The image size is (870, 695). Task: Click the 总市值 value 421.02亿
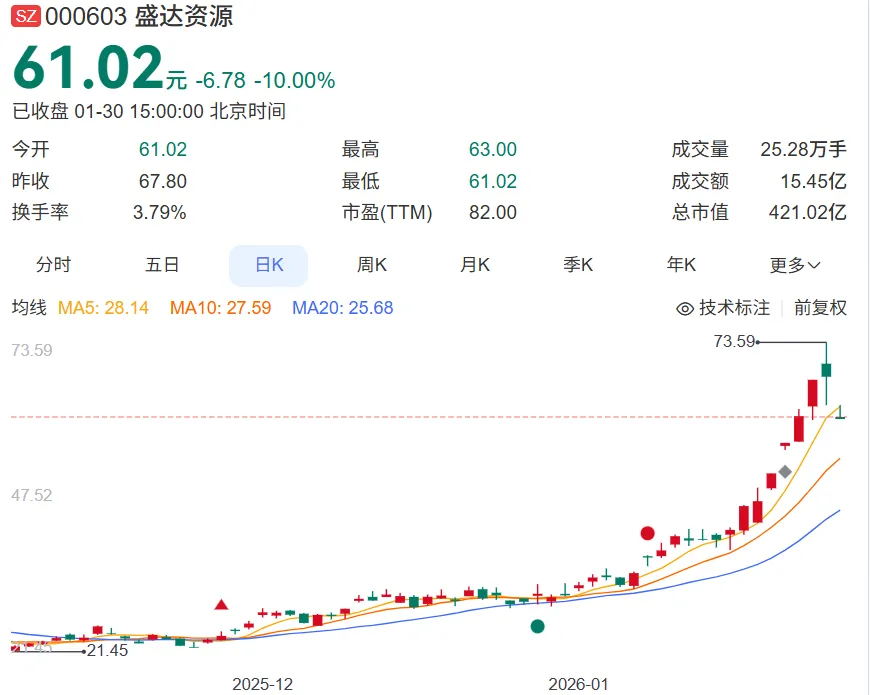[x=808, y=212]
